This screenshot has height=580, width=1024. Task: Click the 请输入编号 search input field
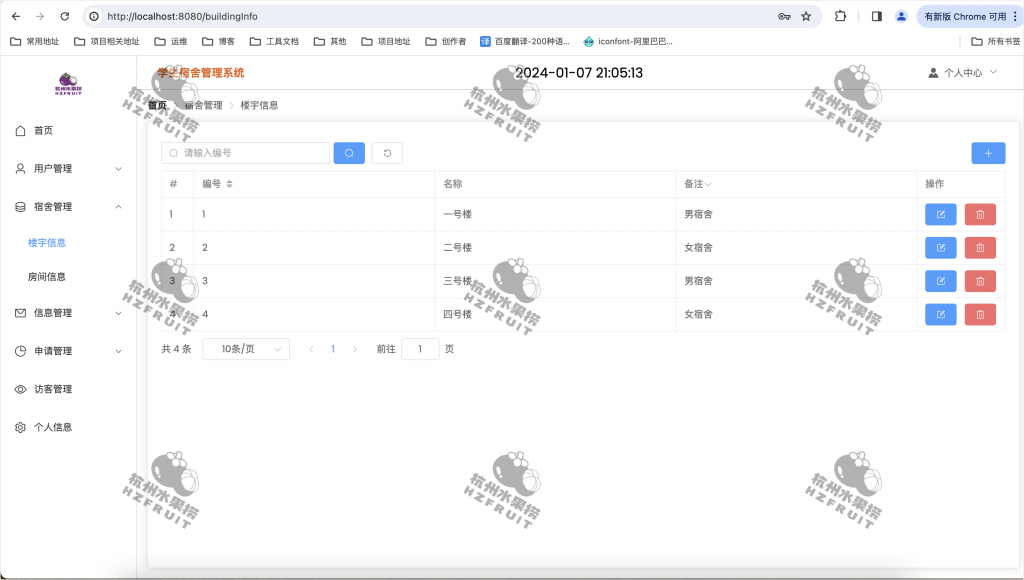click(x=245, y=152)
